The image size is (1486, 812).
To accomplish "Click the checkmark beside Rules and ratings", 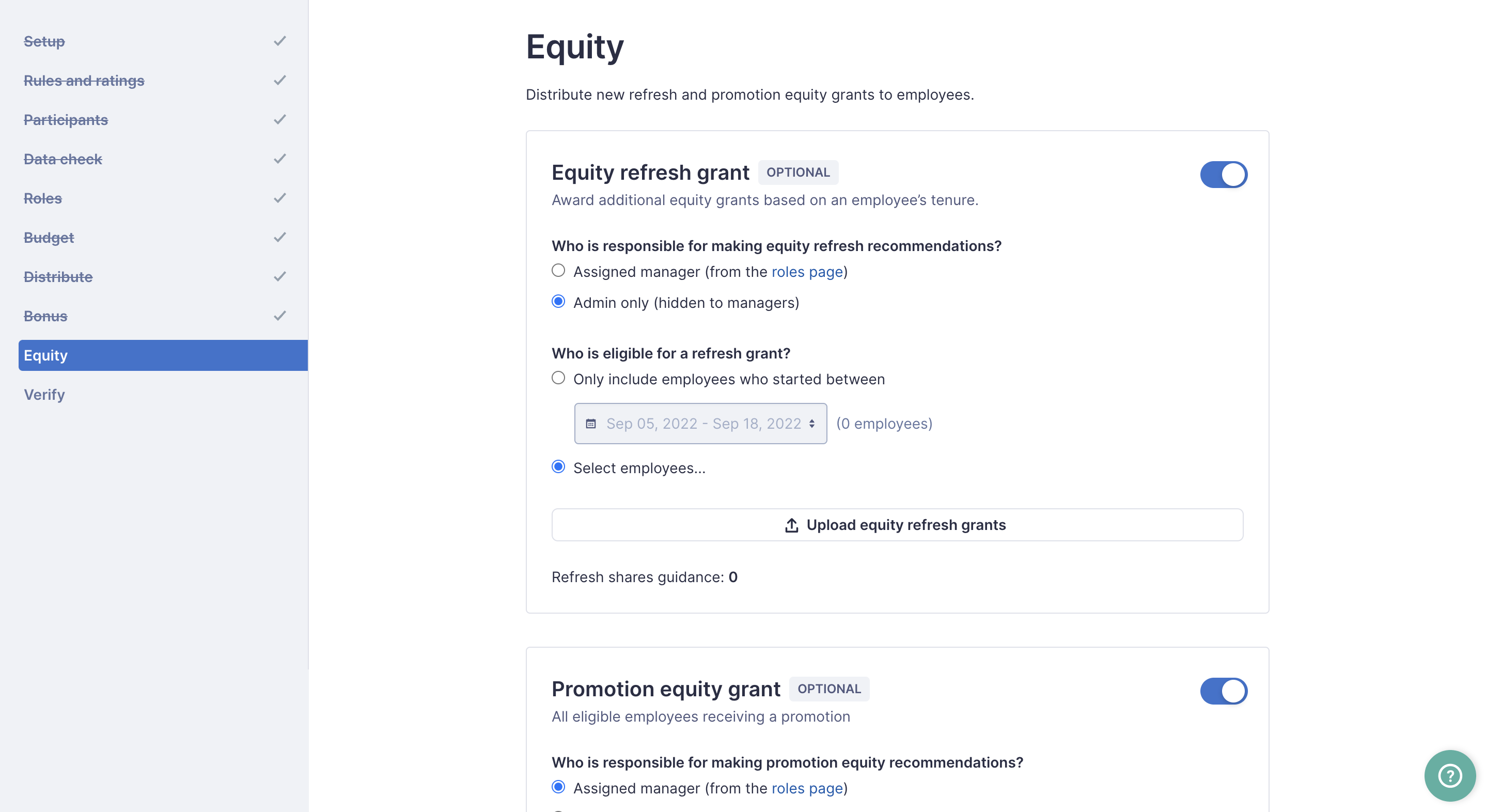I will (280, 80).
